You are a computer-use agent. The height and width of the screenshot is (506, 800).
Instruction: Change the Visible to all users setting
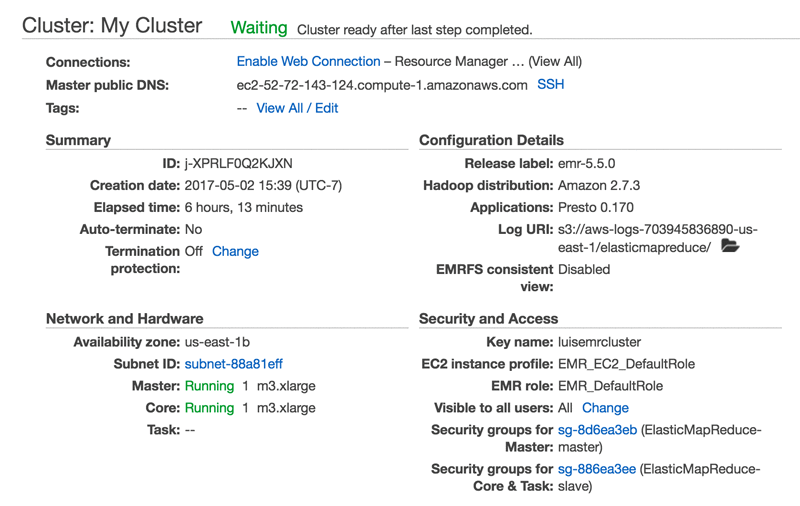point(605,408)
